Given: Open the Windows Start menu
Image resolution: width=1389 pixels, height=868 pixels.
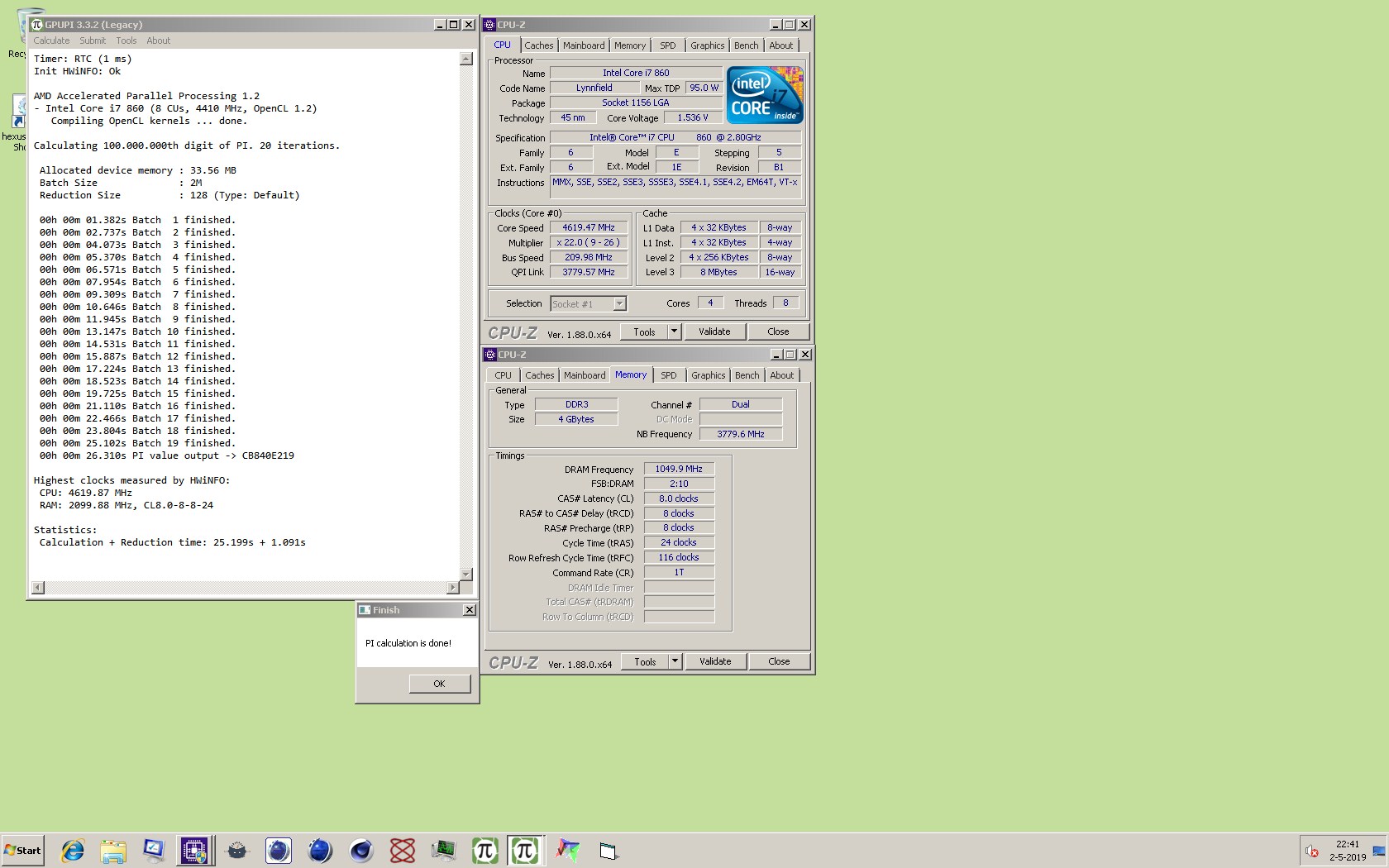Looking at the screenshot, I should coord(23,850).
